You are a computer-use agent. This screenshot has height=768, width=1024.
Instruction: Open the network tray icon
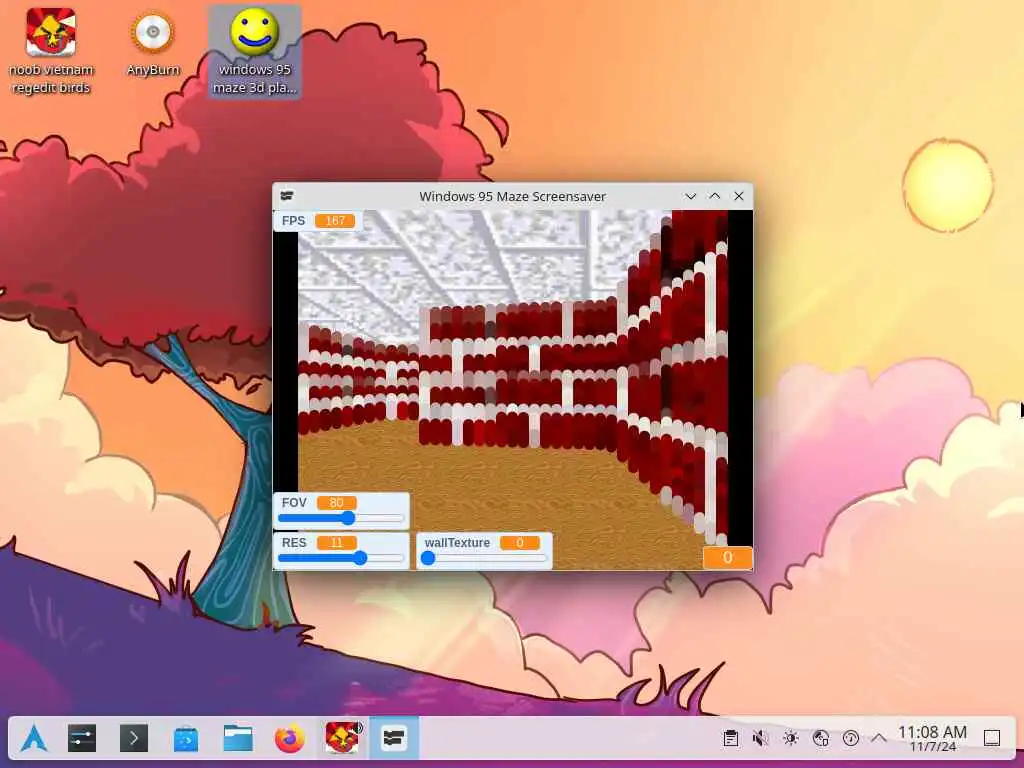coord(820,738)
